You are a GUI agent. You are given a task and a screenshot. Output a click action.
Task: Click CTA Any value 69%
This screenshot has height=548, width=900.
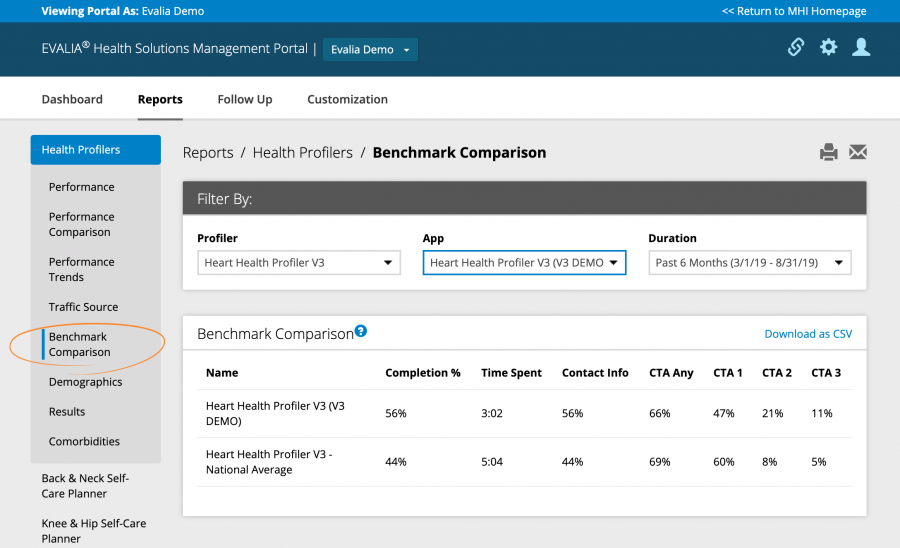(660, 462)
